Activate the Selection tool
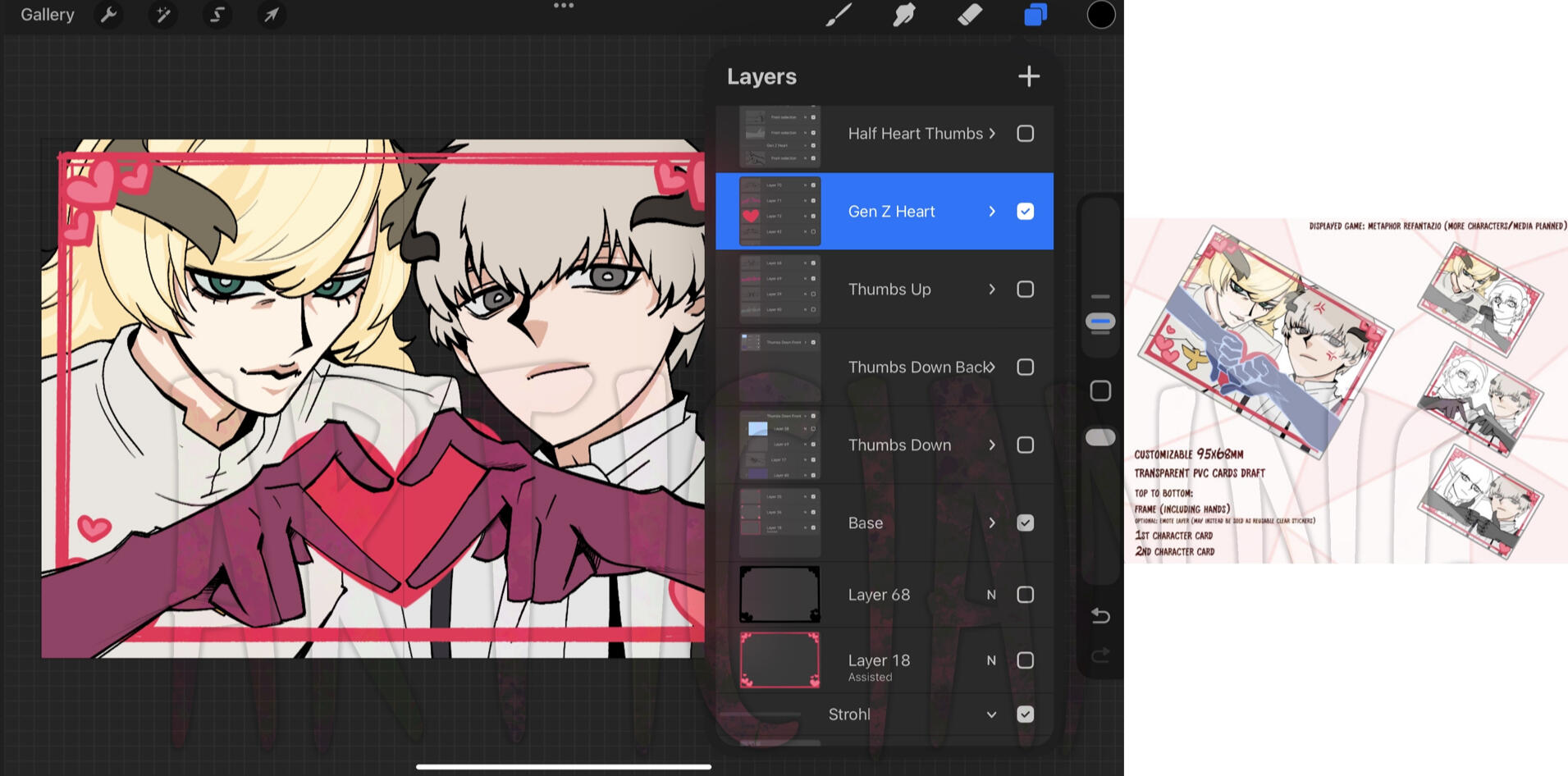This screenshot has height=776, width=1568. [x=217, y=15]
